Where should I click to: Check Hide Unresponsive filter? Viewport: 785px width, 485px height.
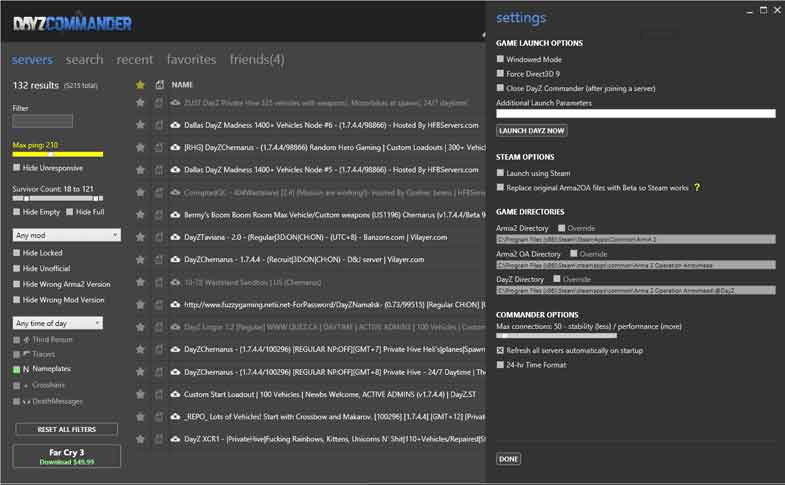[x=17, y=168]
